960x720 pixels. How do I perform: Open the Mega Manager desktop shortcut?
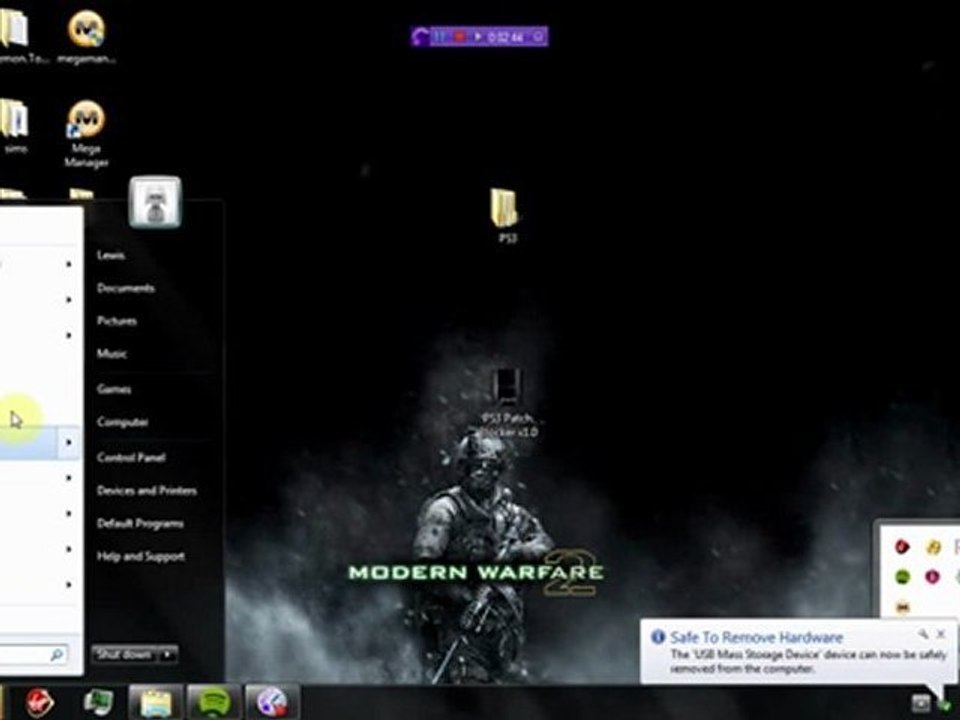point(86,133)
